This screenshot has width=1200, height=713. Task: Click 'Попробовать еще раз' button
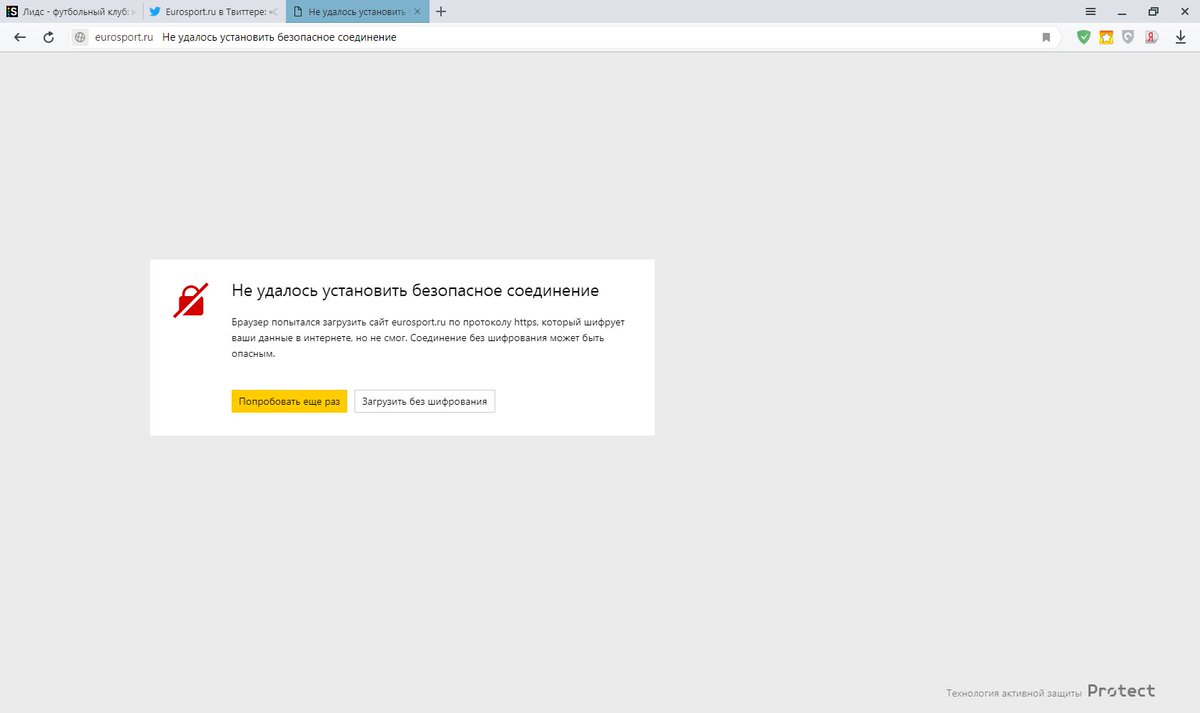(289, 401)
